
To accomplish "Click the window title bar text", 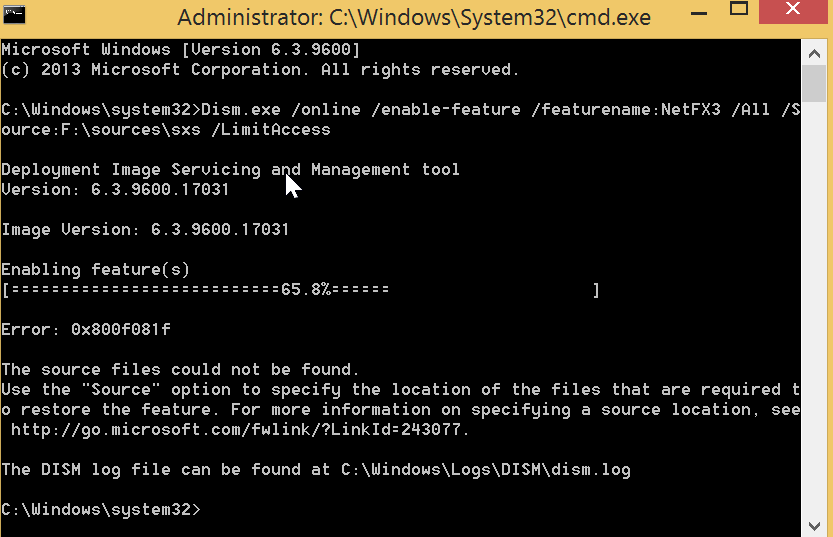I will click(x=414, y=18).
